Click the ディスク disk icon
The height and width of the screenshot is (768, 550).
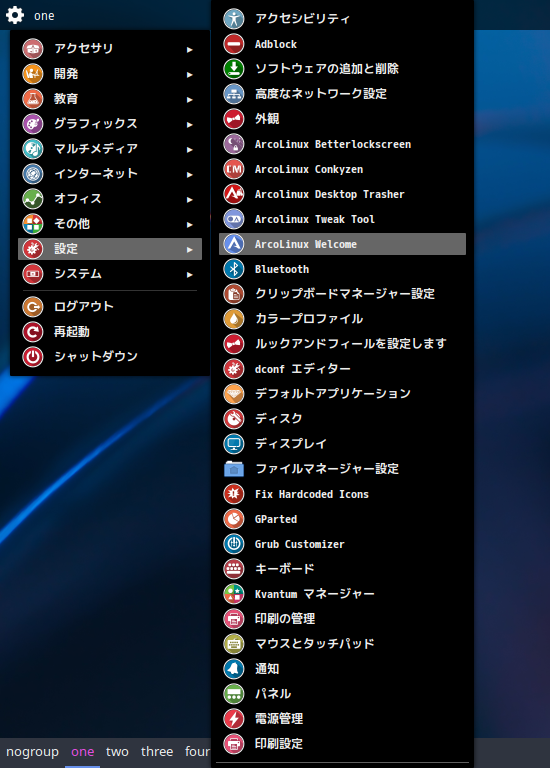click(x=234, y=419)
